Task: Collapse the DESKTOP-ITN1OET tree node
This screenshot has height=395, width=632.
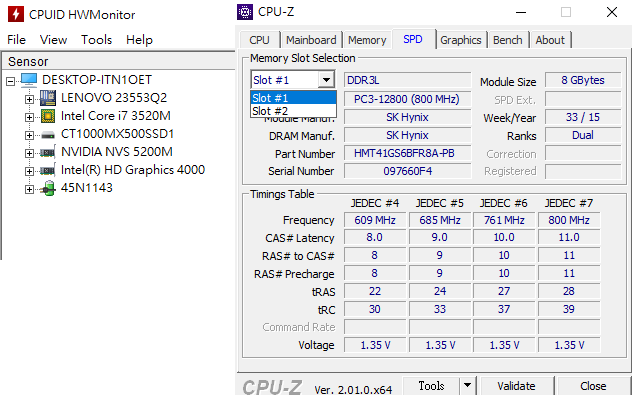Action: [10, 81]
